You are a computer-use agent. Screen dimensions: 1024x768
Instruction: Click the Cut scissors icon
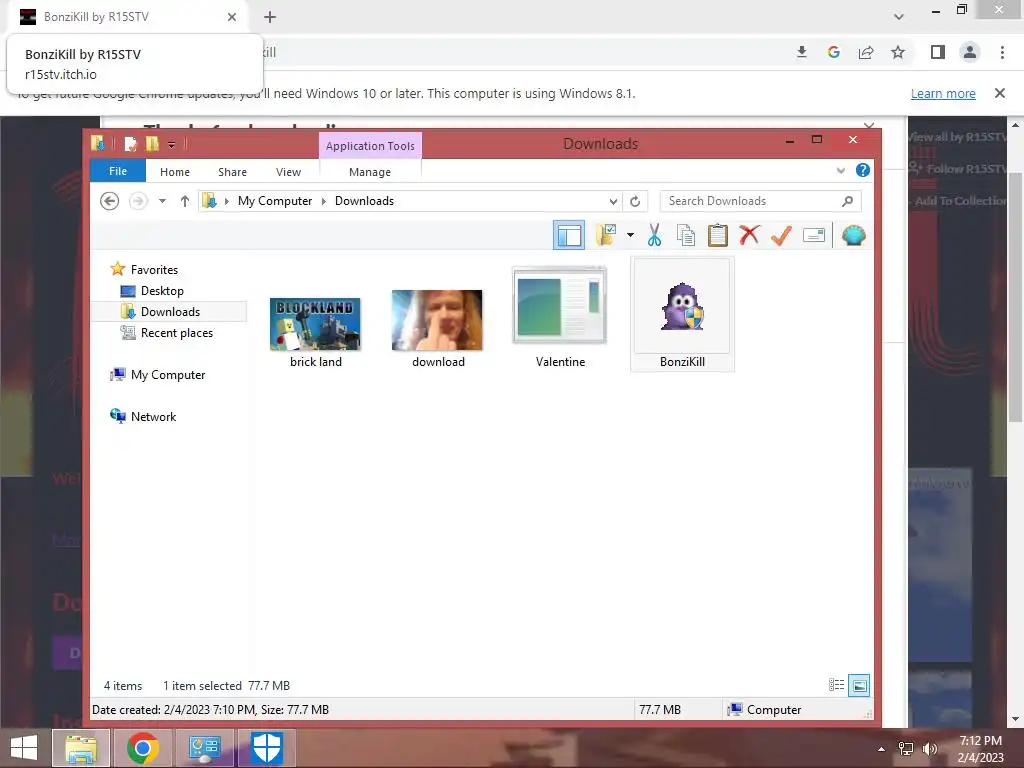click(x=654, y=235)
